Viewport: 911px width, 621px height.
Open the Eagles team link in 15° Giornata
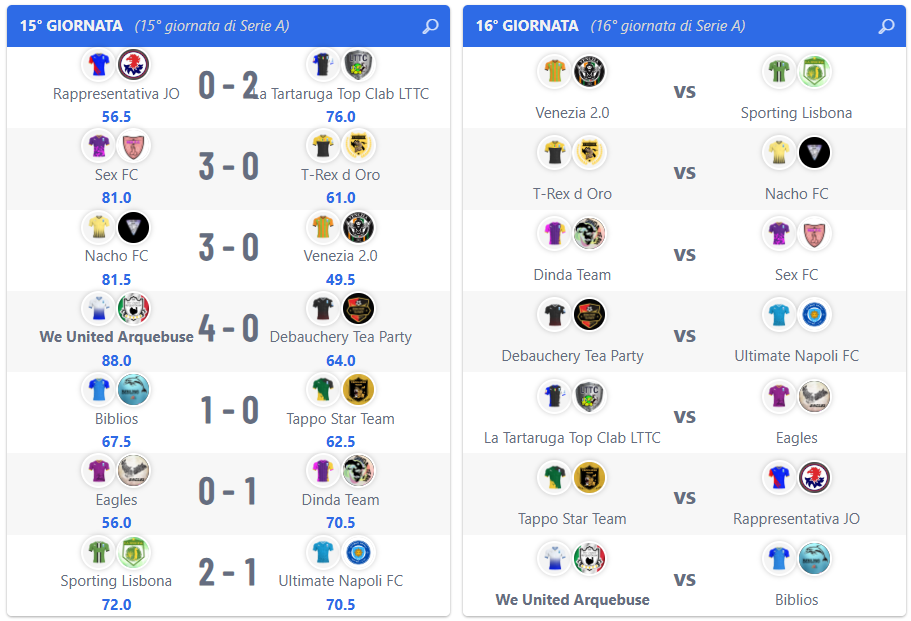(116, 500)
